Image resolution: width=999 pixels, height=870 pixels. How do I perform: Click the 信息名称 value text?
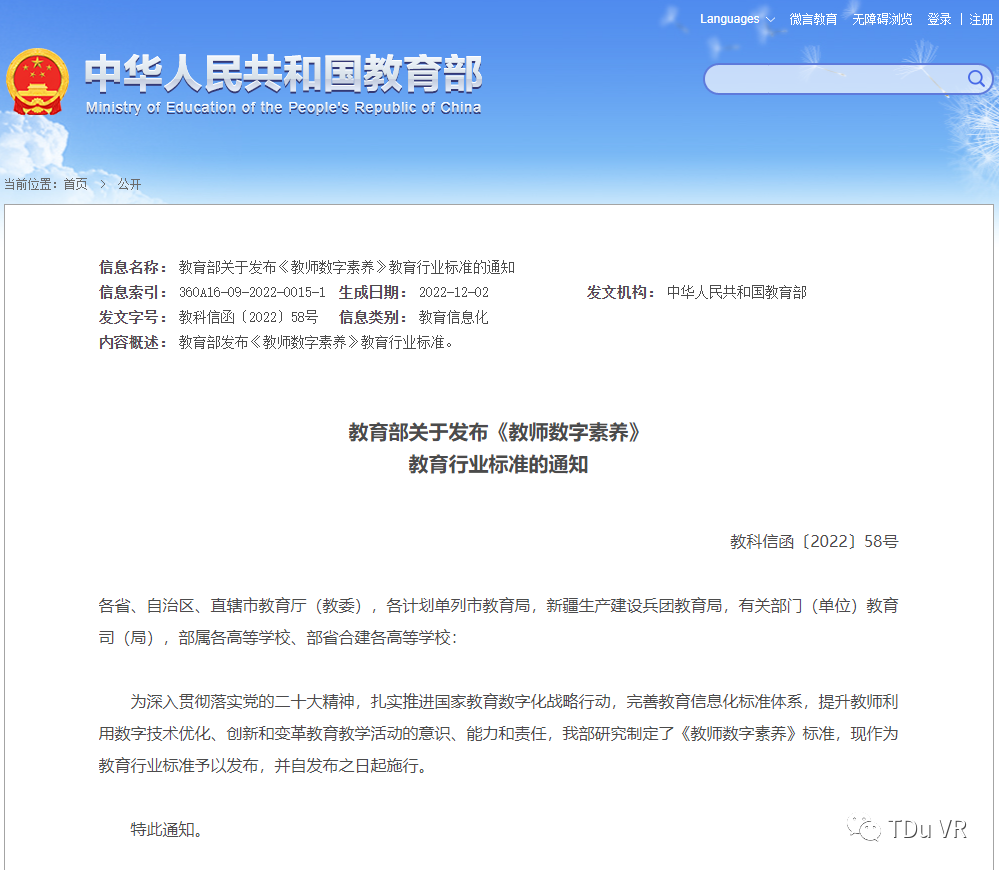pyautogui.click(x=347, y=267)
